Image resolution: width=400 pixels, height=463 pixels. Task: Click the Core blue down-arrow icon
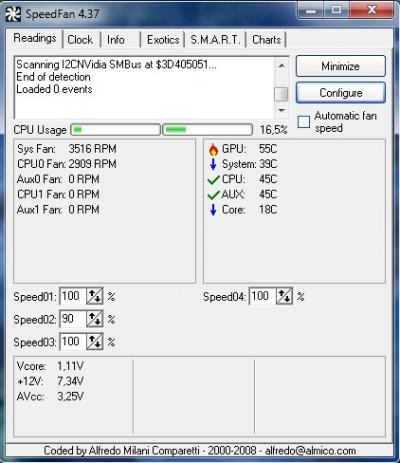coord(213,210)
